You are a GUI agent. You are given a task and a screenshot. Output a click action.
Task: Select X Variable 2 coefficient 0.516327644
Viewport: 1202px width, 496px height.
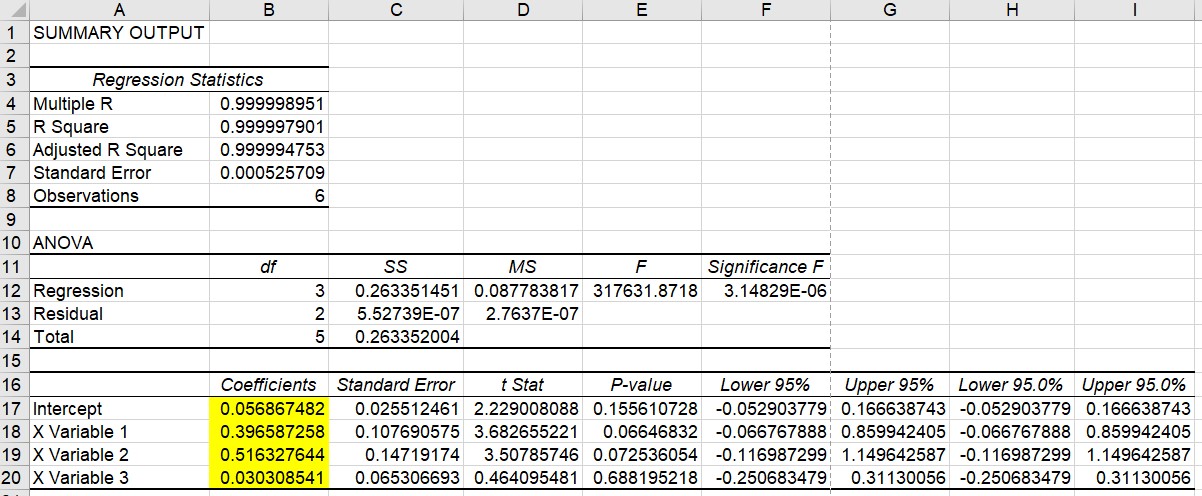point(269,454)
